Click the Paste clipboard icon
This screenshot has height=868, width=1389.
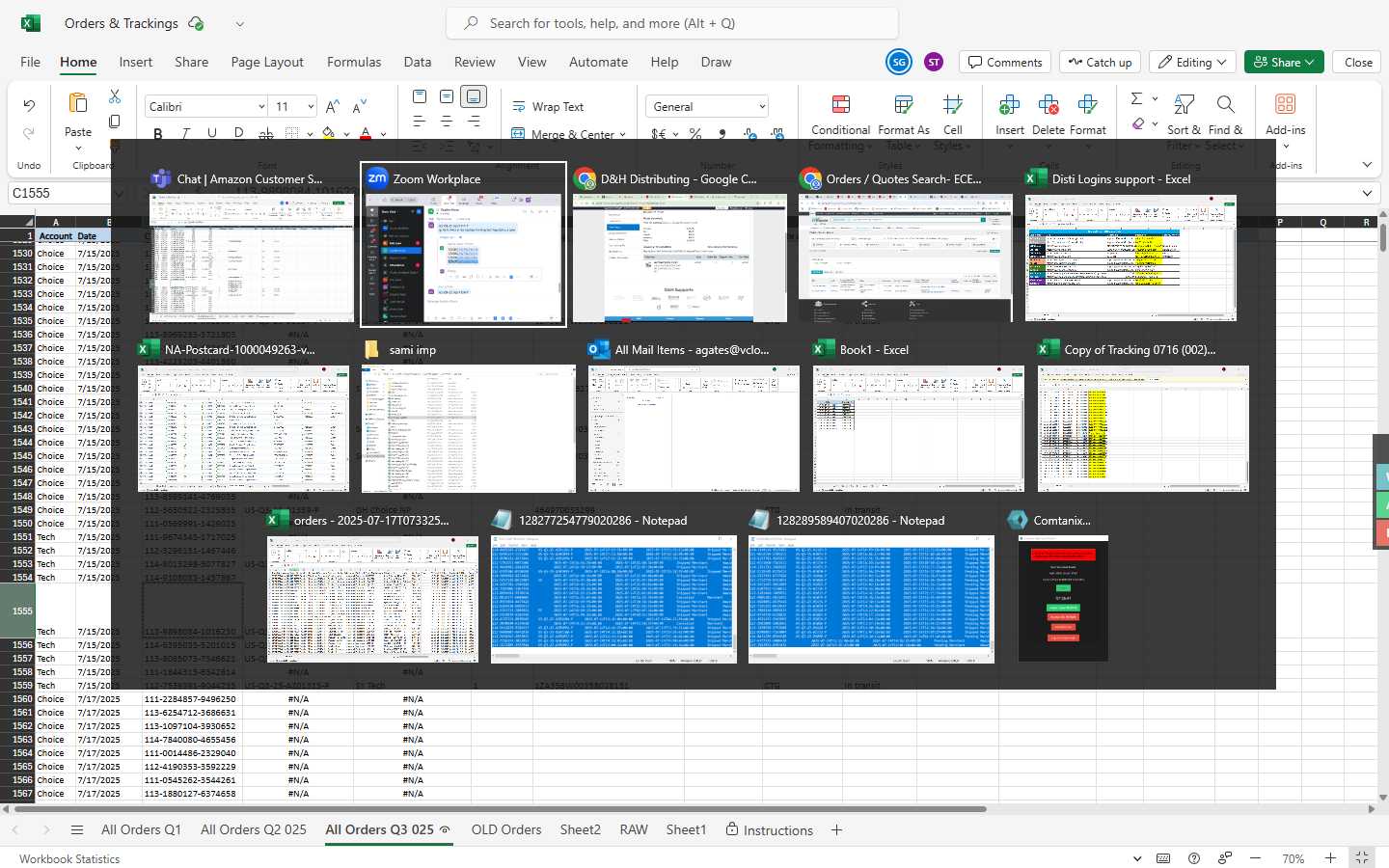coord(78,103)
